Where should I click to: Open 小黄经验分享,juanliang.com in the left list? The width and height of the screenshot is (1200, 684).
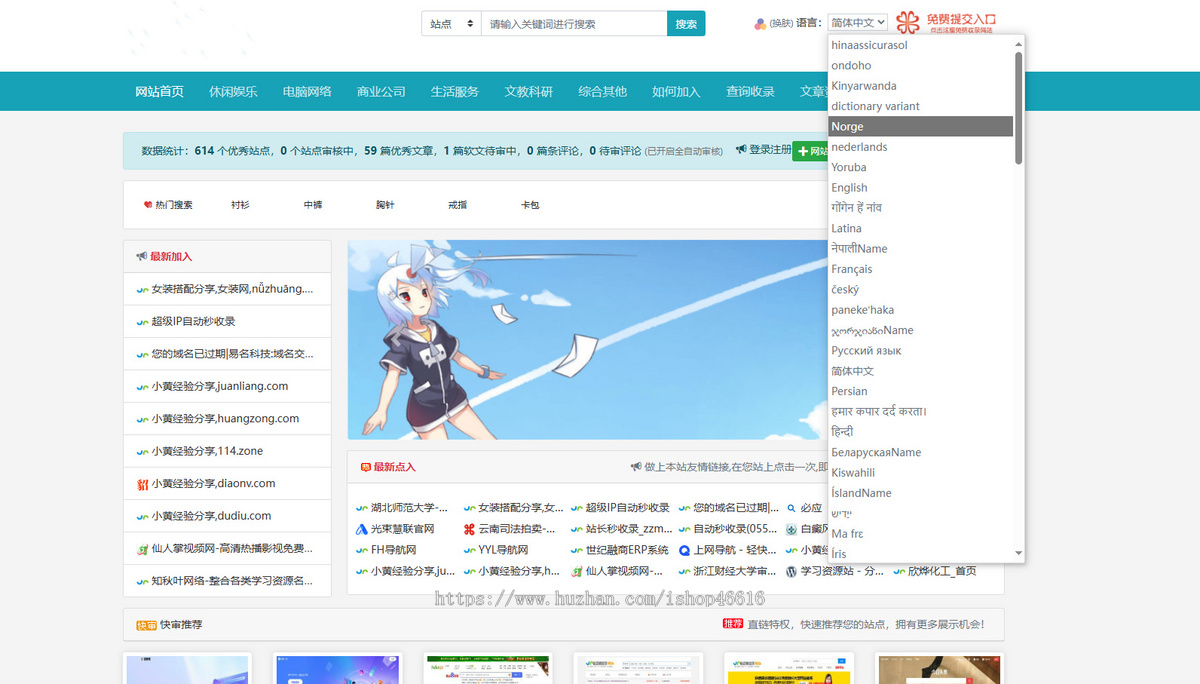pos(220,386)
